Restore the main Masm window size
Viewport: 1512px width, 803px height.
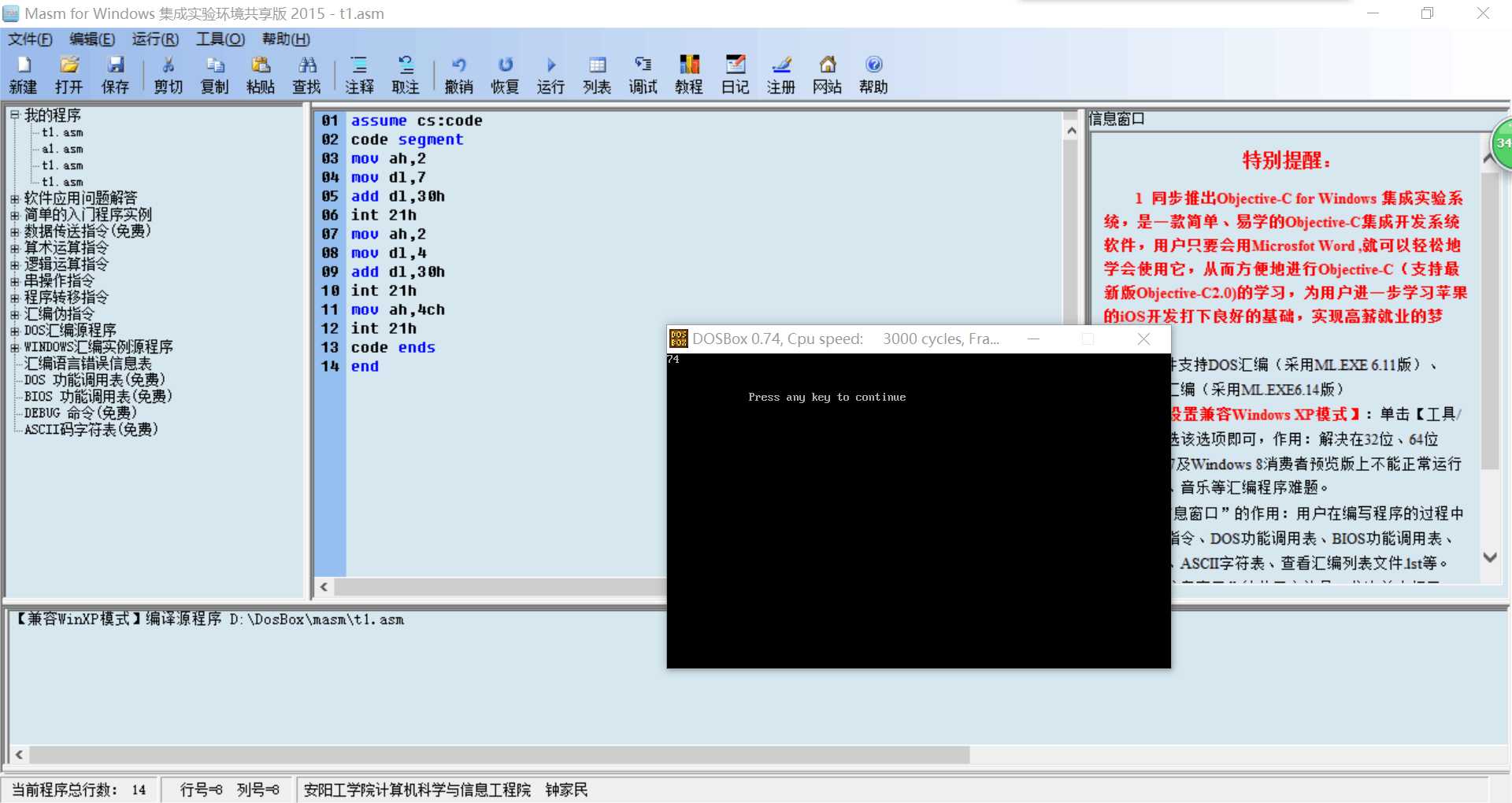coord(1427,13)
